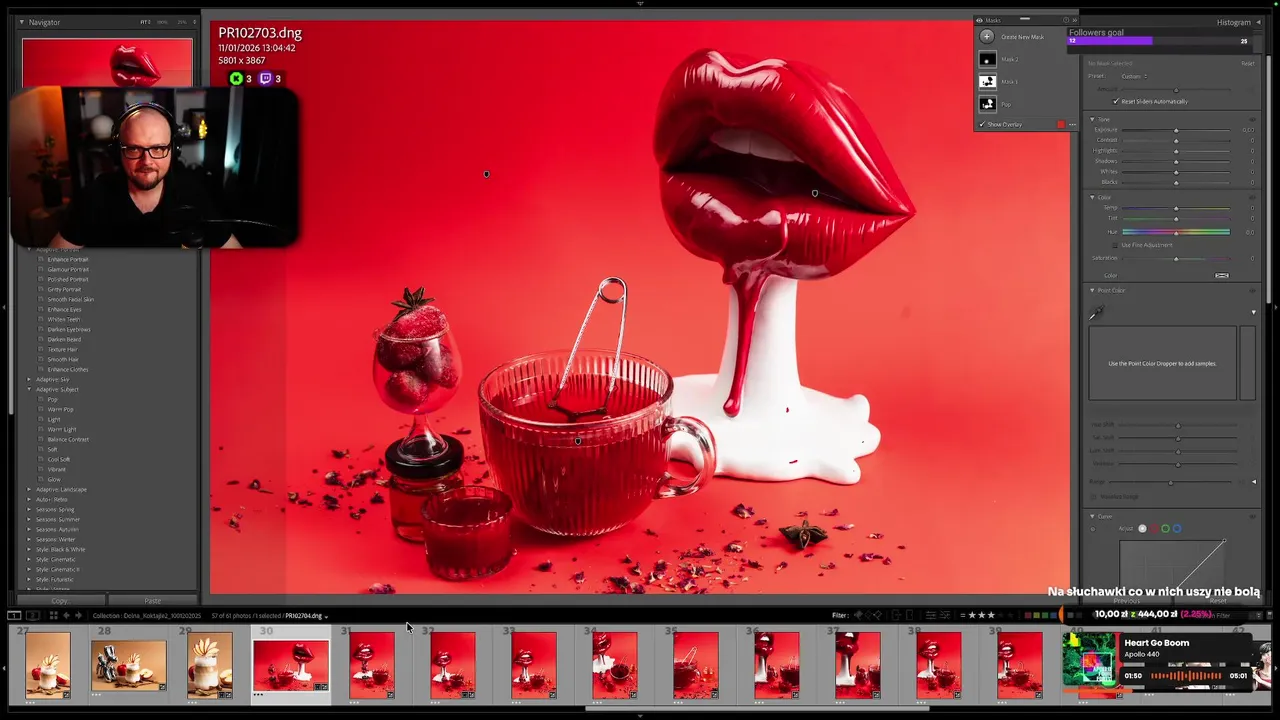Click the Navigator preview thumbnail

[107, 63]
